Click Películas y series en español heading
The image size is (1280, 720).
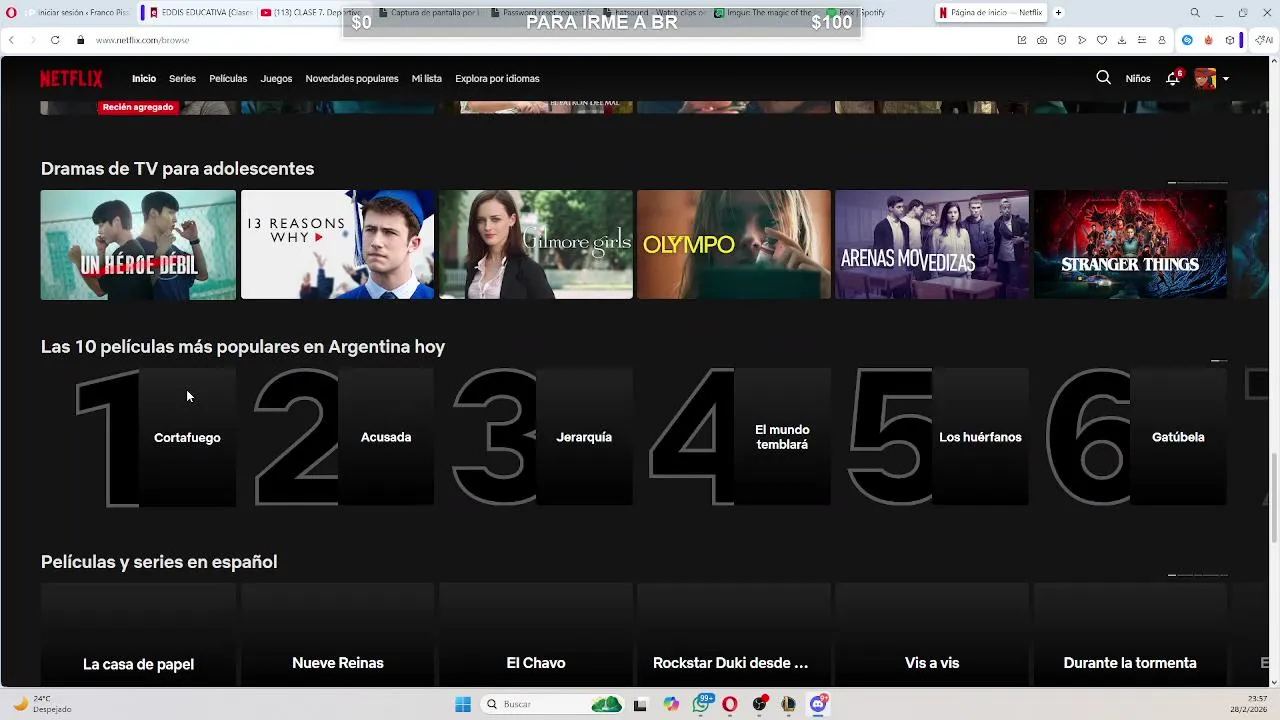(159, 562)
